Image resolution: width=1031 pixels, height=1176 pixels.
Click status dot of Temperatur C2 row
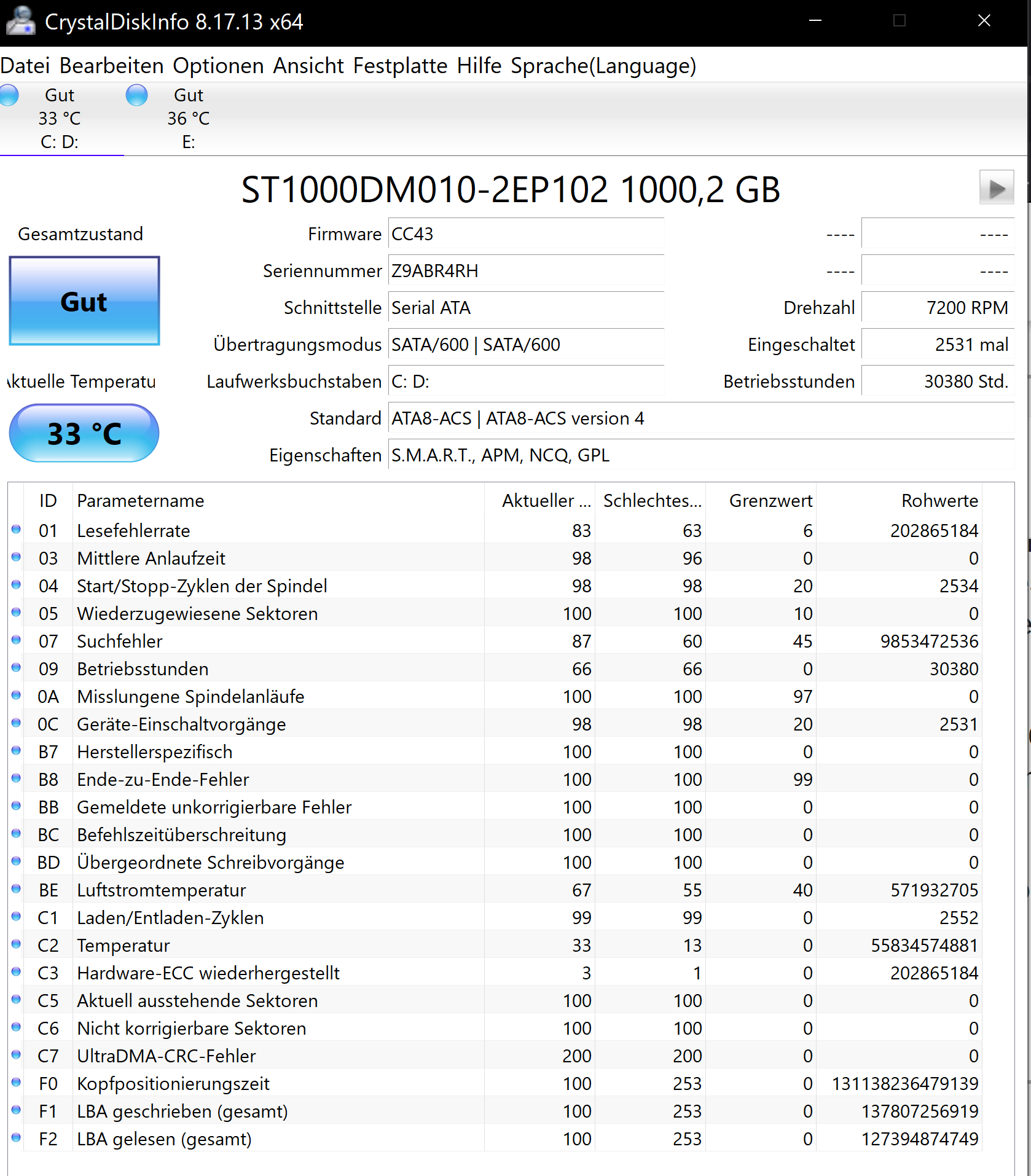[x=16, y=944]
